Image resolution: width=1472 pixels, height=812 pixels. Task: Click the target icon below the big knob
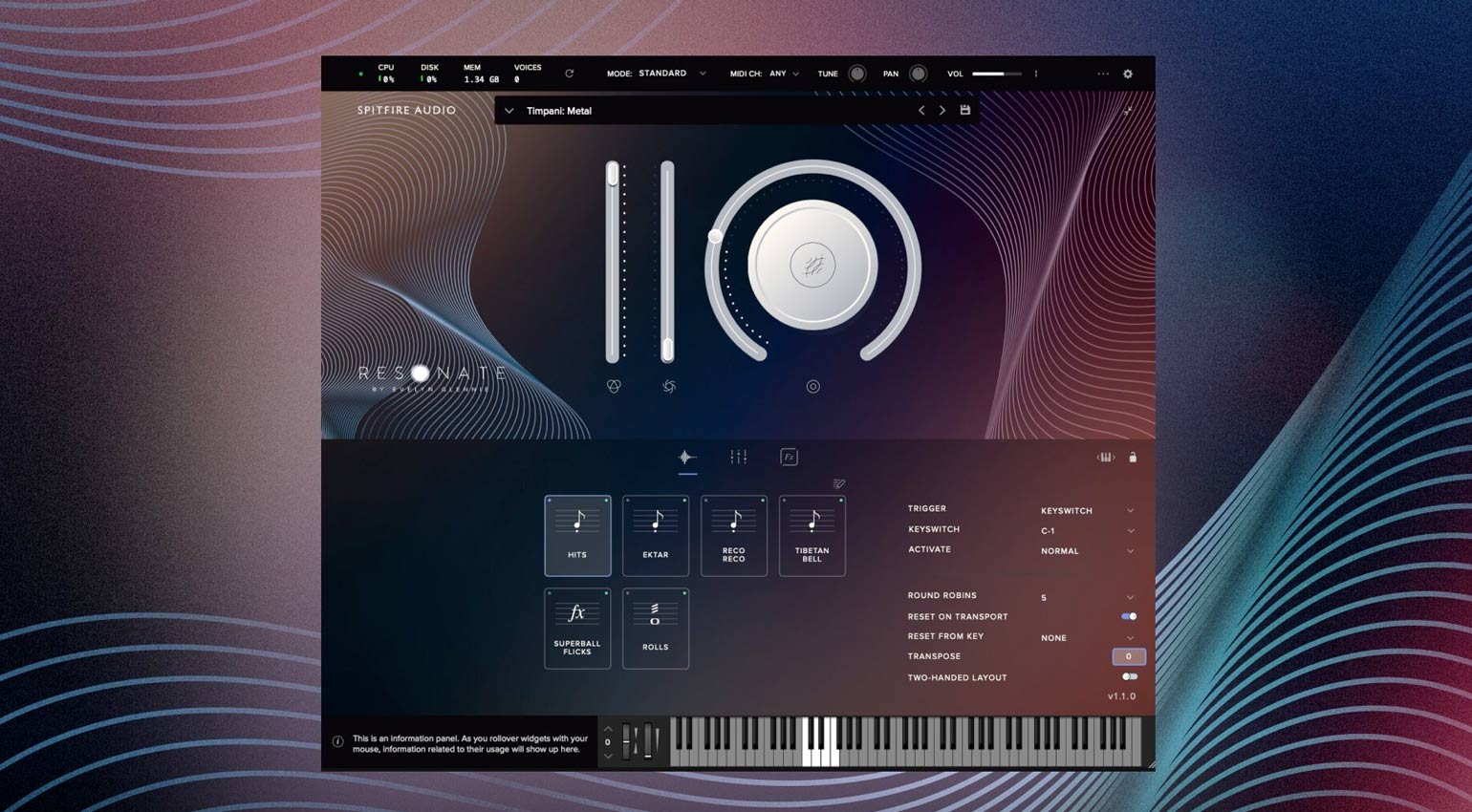[x=813, y=387]
